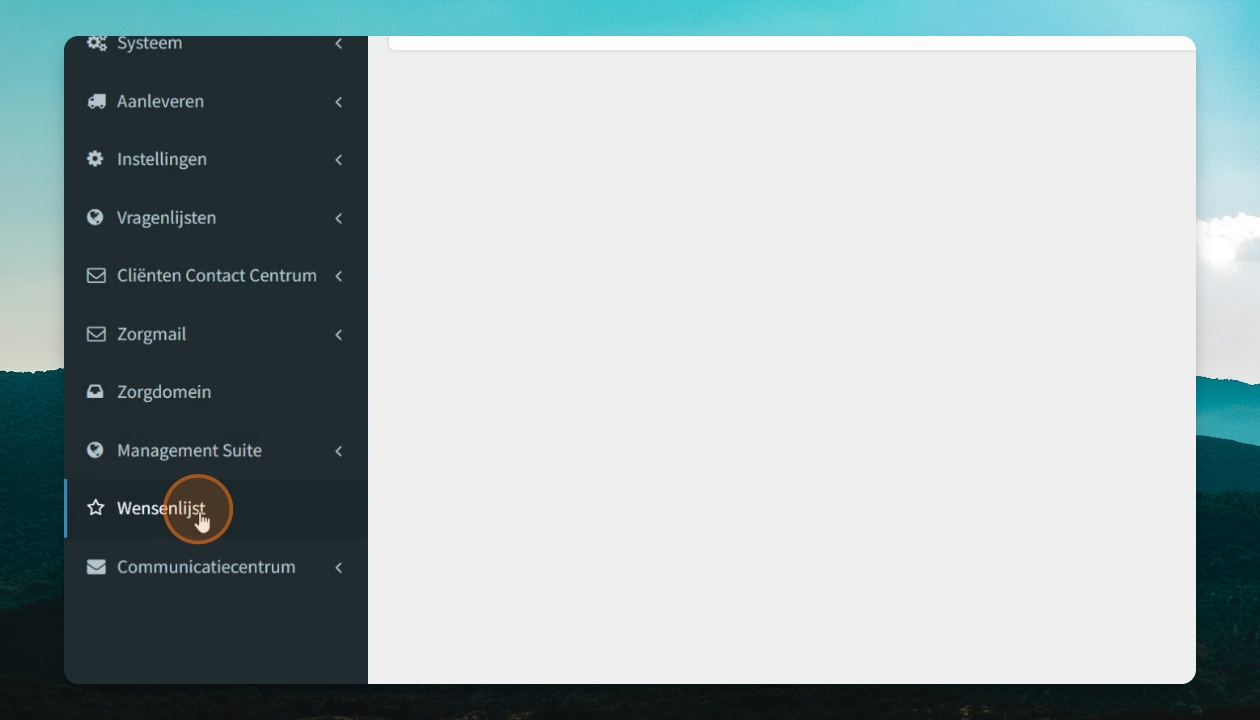Click the cogs icon beside Systeem
The width and height of the screenshot is (1260, 720).
[96, 43]
